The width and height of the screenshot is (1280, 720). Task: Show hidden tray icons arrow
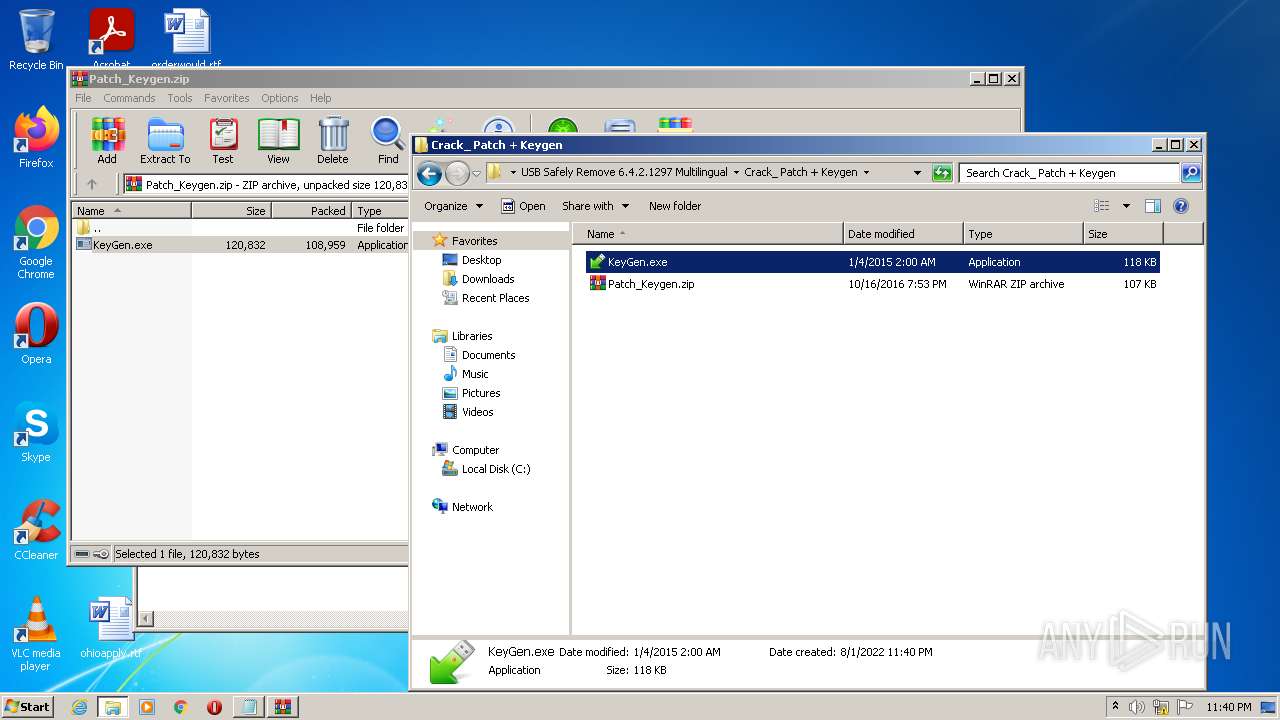(1115, 706)
